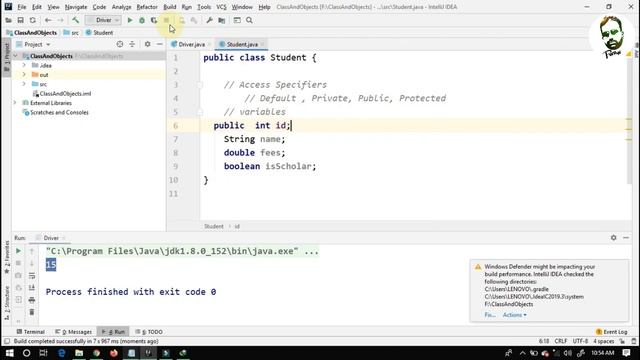This screenshot has width=640, height=360.
Task: Open File Explorer from taskbar
Action: [79, 353]
